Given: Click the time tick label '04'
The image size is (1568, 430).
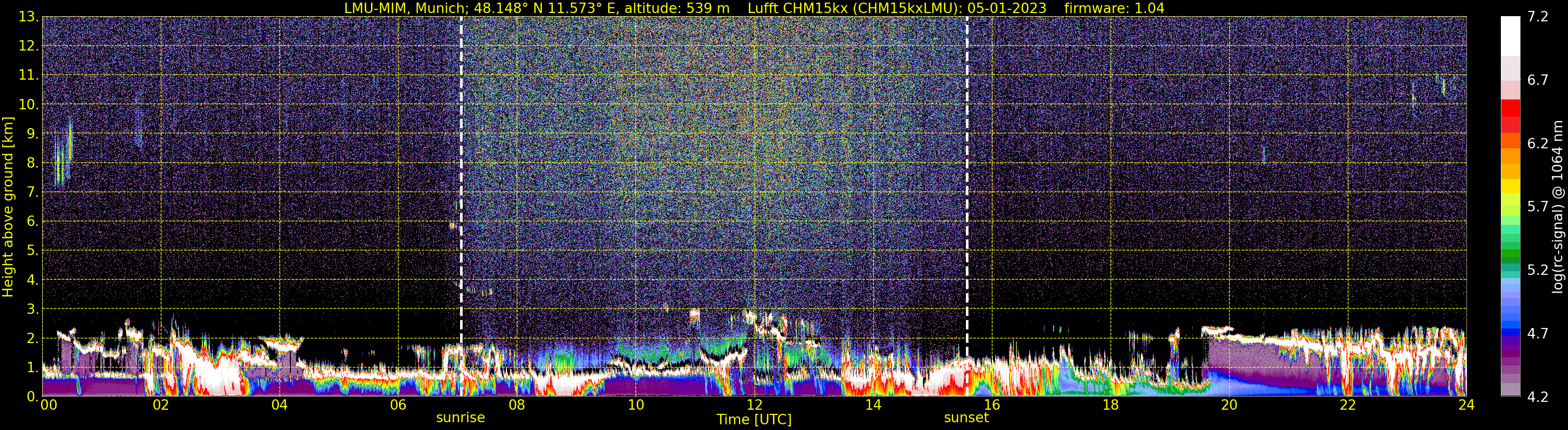Looking at the screenshot, I should click(279, 405).
